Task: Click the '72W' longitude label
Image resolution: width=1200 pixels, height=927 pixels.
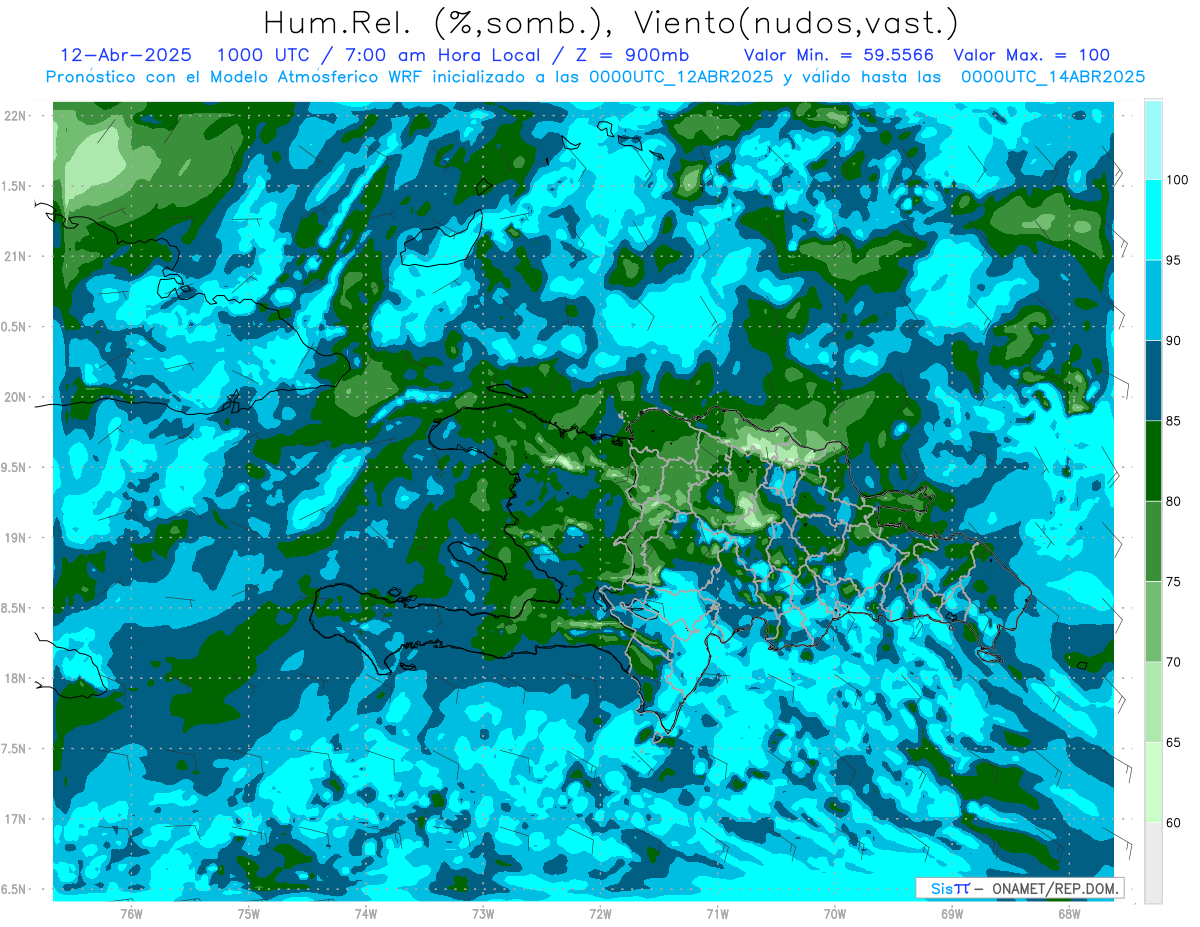Action: pyautogui.click(x=600, y=914)
